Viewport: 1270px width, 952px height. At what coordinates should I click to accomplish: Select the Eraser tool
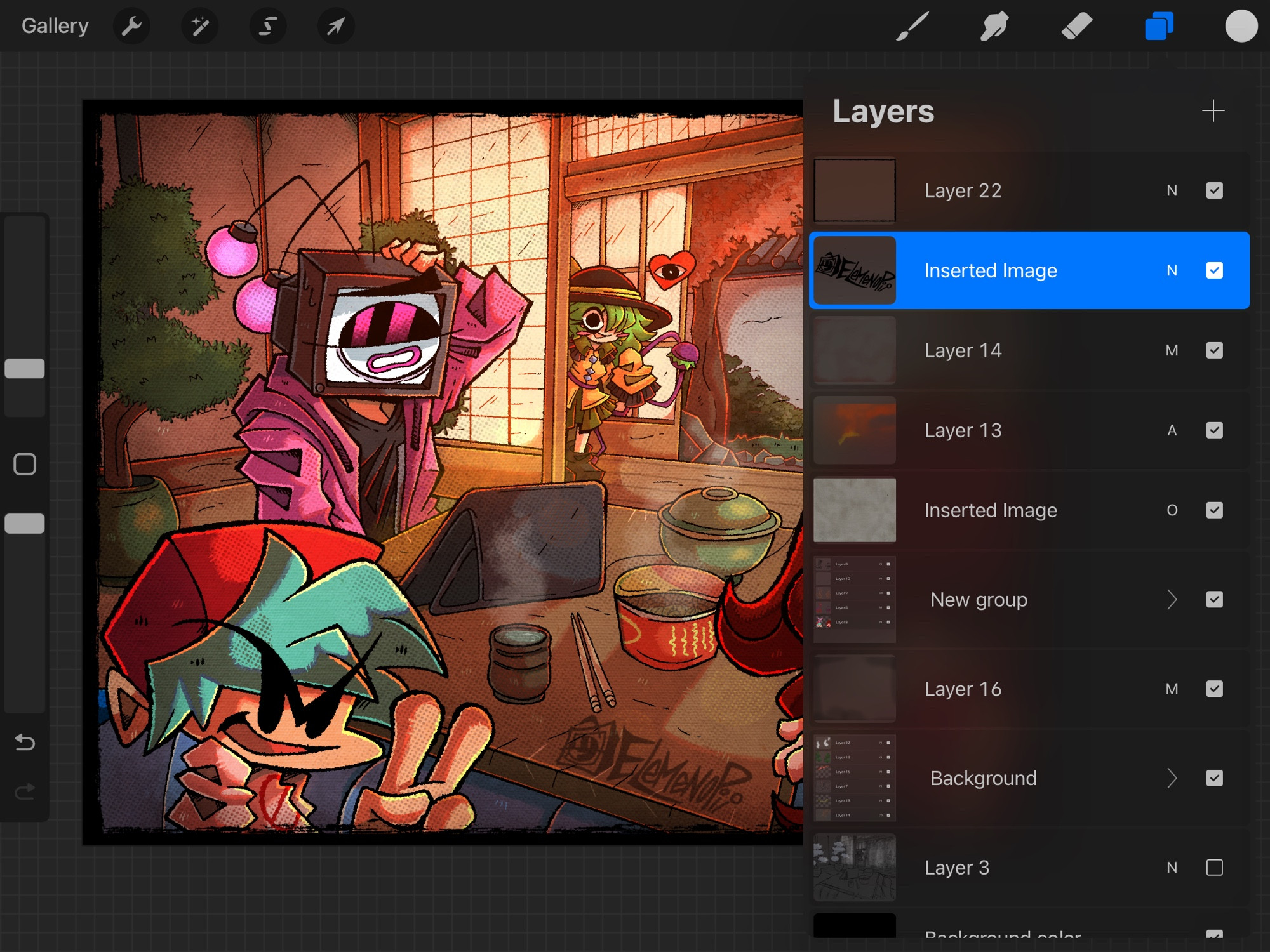click(x=1077, y=26)
